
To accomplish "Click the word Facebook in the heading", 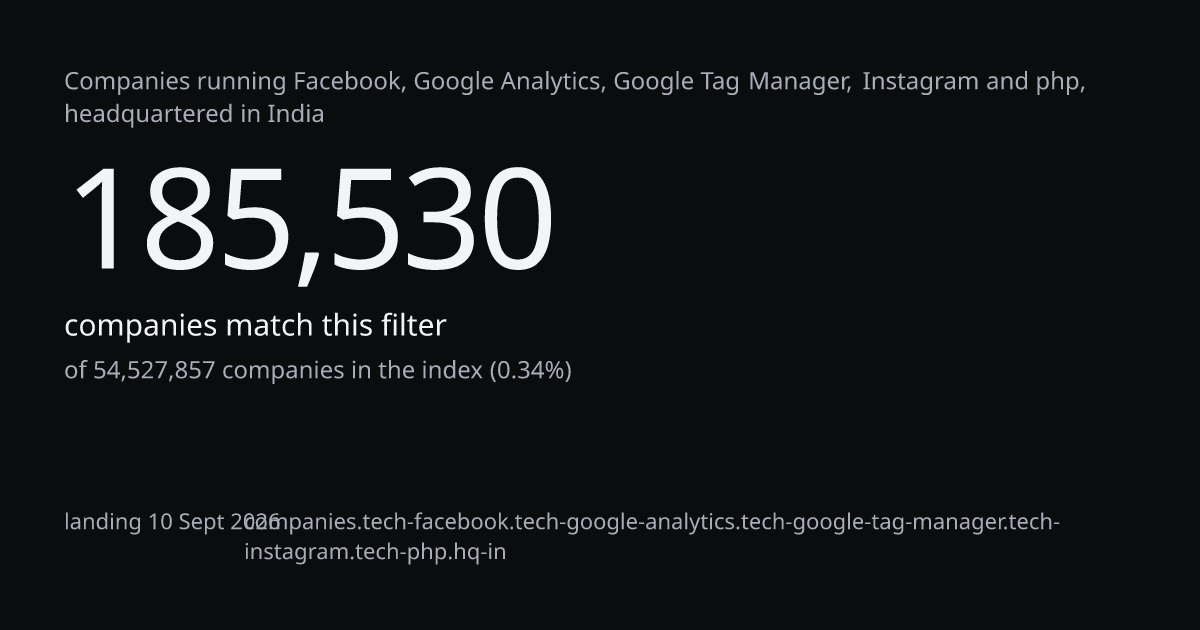I will pos(346,82).
